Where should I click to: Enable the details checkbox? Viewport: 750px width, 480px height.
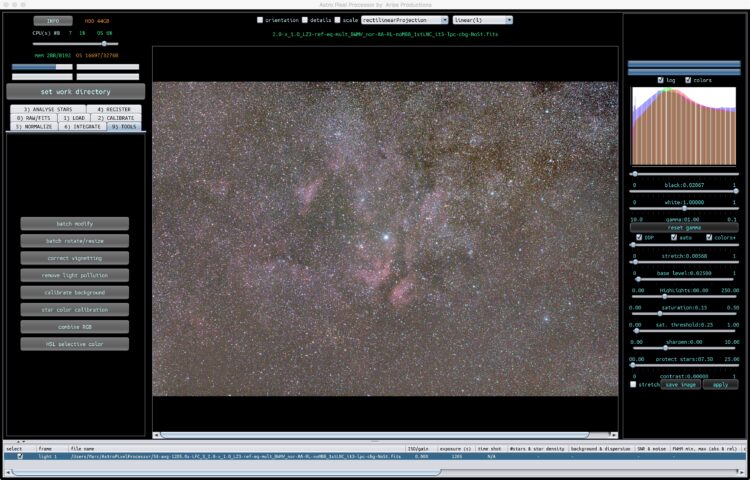coord(305,20)
